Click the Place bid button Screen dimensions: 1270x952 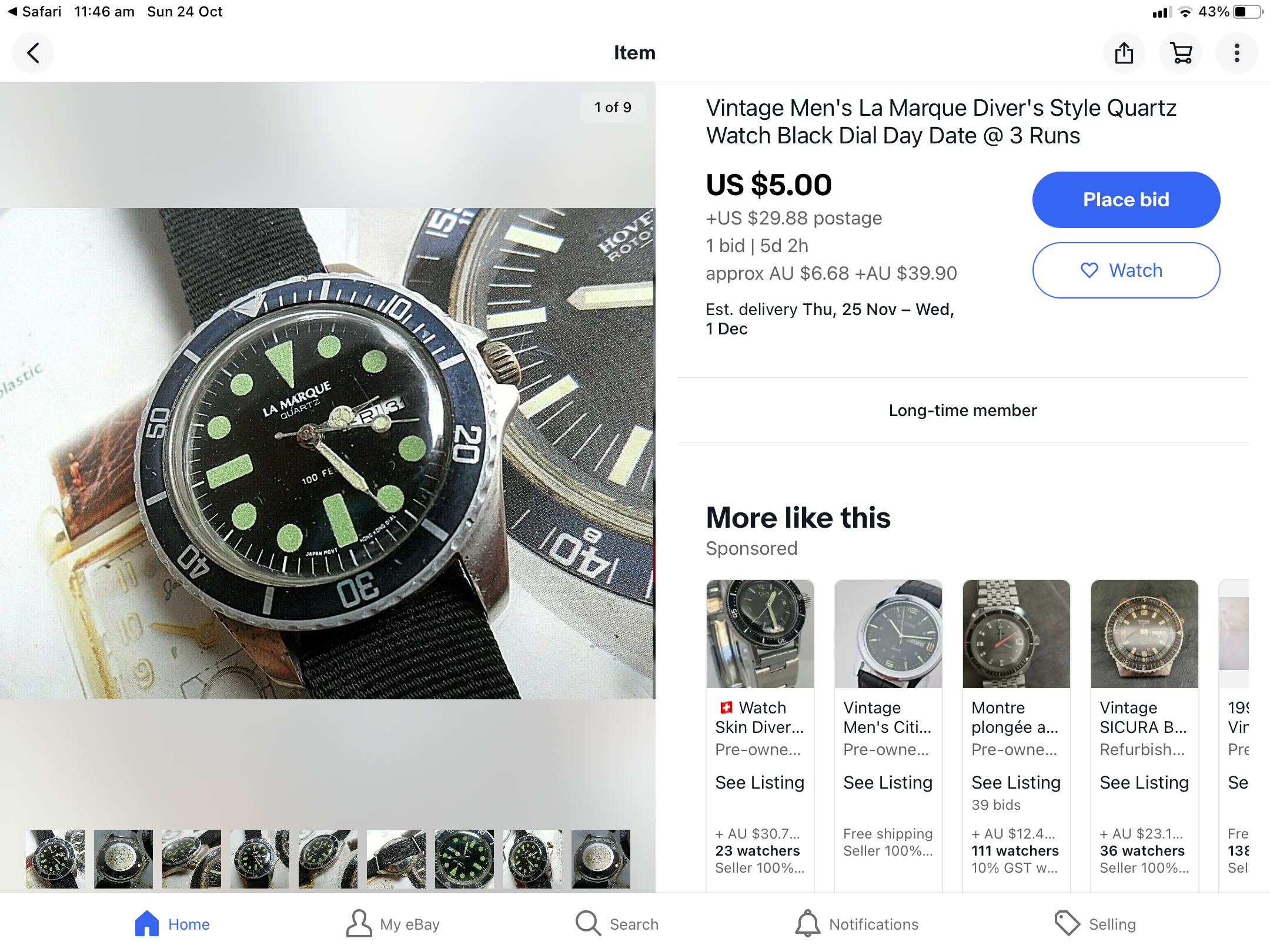click(x=1125, y=200)
